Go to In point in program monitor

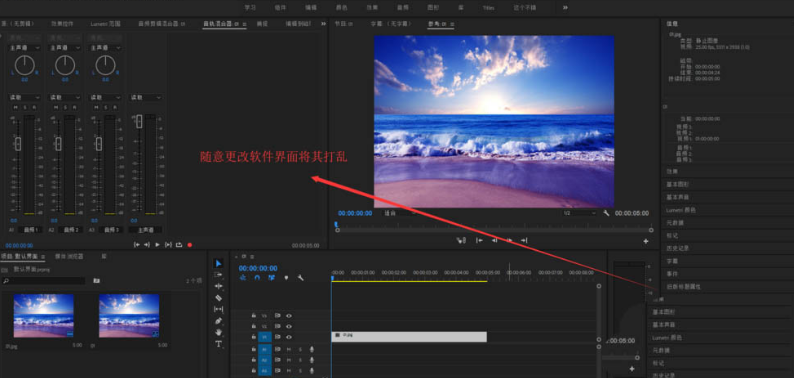(x=479, y=241)
